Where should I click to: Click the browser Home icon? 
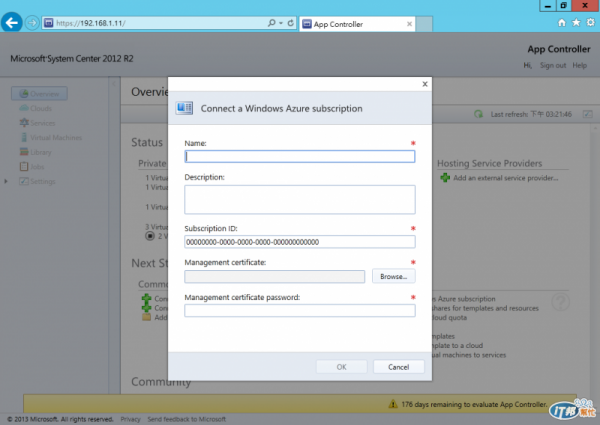(561, 23)
